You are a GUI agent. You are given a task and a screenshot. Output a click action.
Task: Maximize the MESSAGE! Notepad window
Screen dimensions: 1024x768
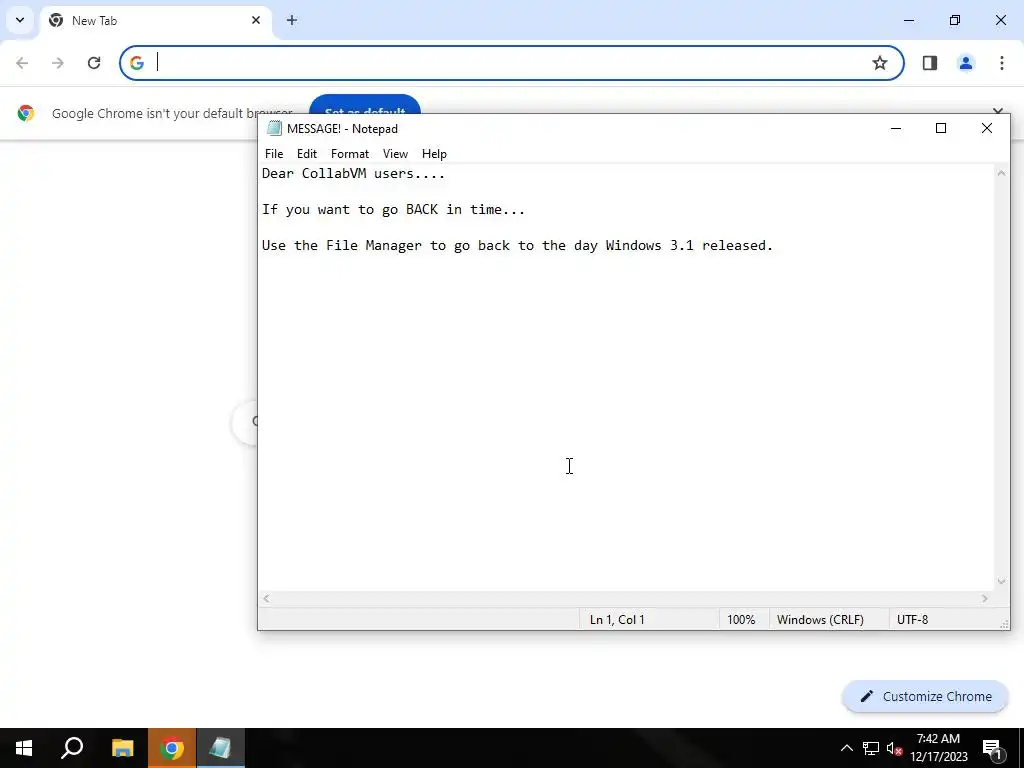941,128
